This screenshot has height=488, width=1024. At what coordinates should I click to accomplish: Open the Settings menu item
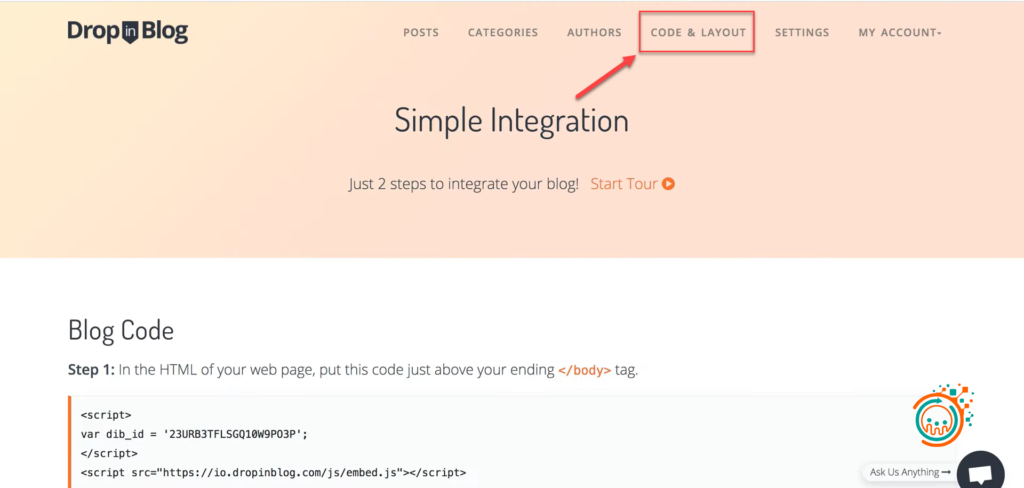click(802, 32)
